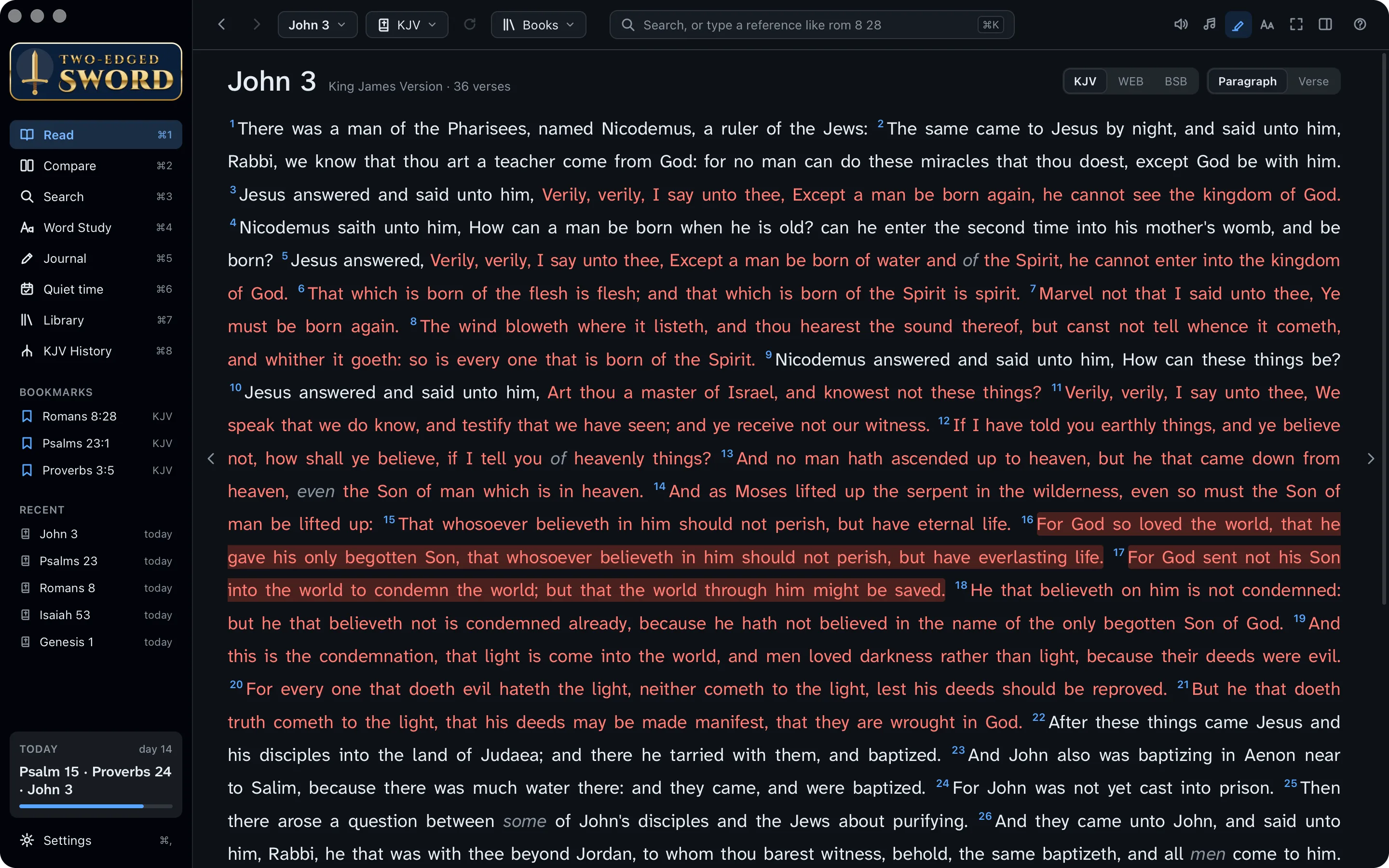Image resolution: width=1389 pixels, height=868 pixels.
Task: Switch translation to BSB
Action: click(x=1175, y=81)
